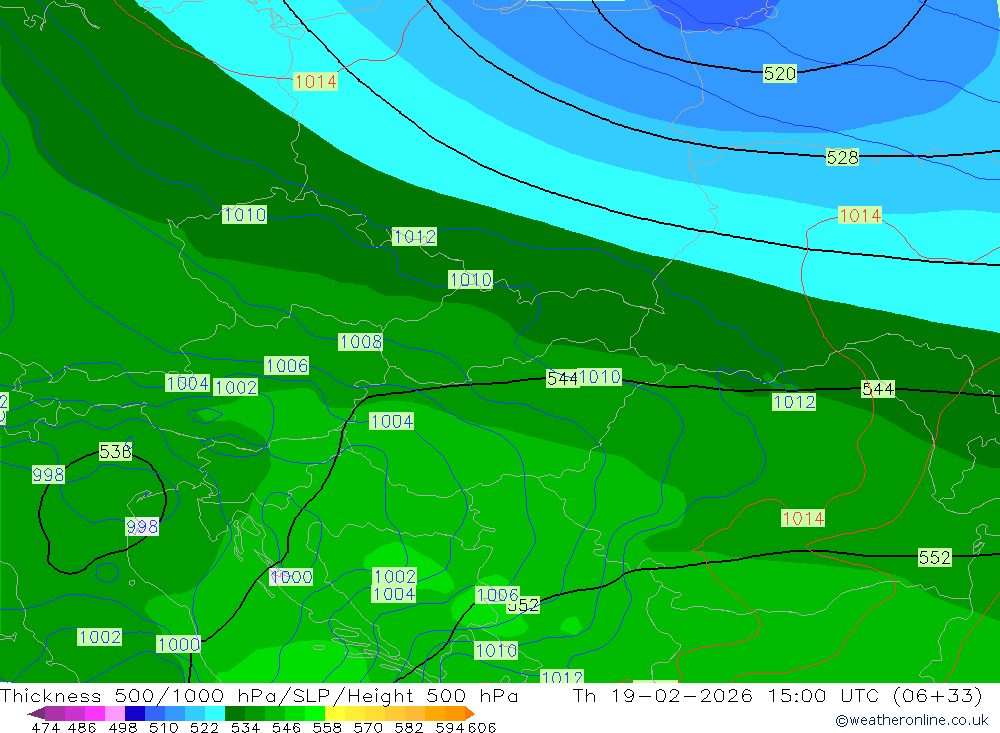The height and width of the screenshot is (733, 1000).
Task: Select the 544 label touching the 1010 label
Action: [x=562, y=378]
